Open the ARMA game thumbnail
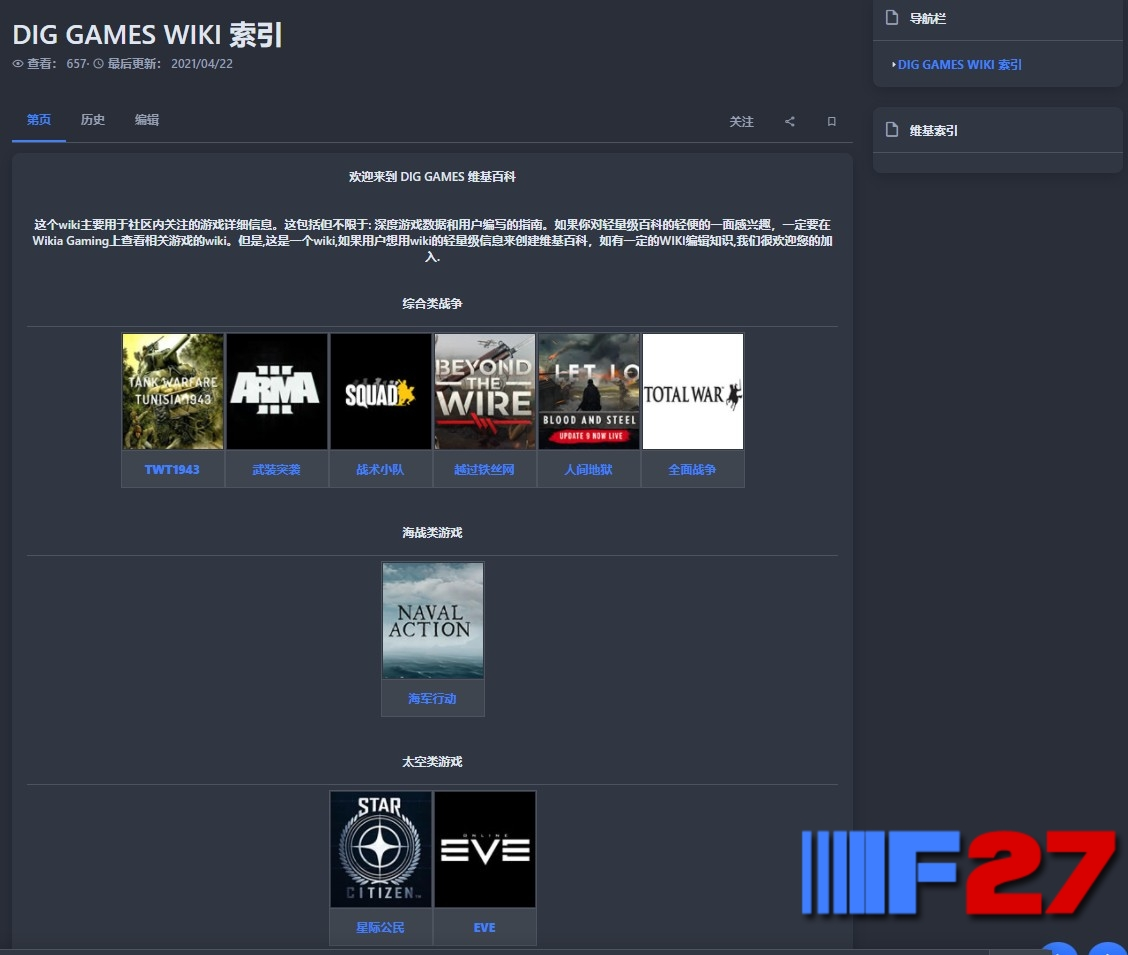 (x=277, y=391)
